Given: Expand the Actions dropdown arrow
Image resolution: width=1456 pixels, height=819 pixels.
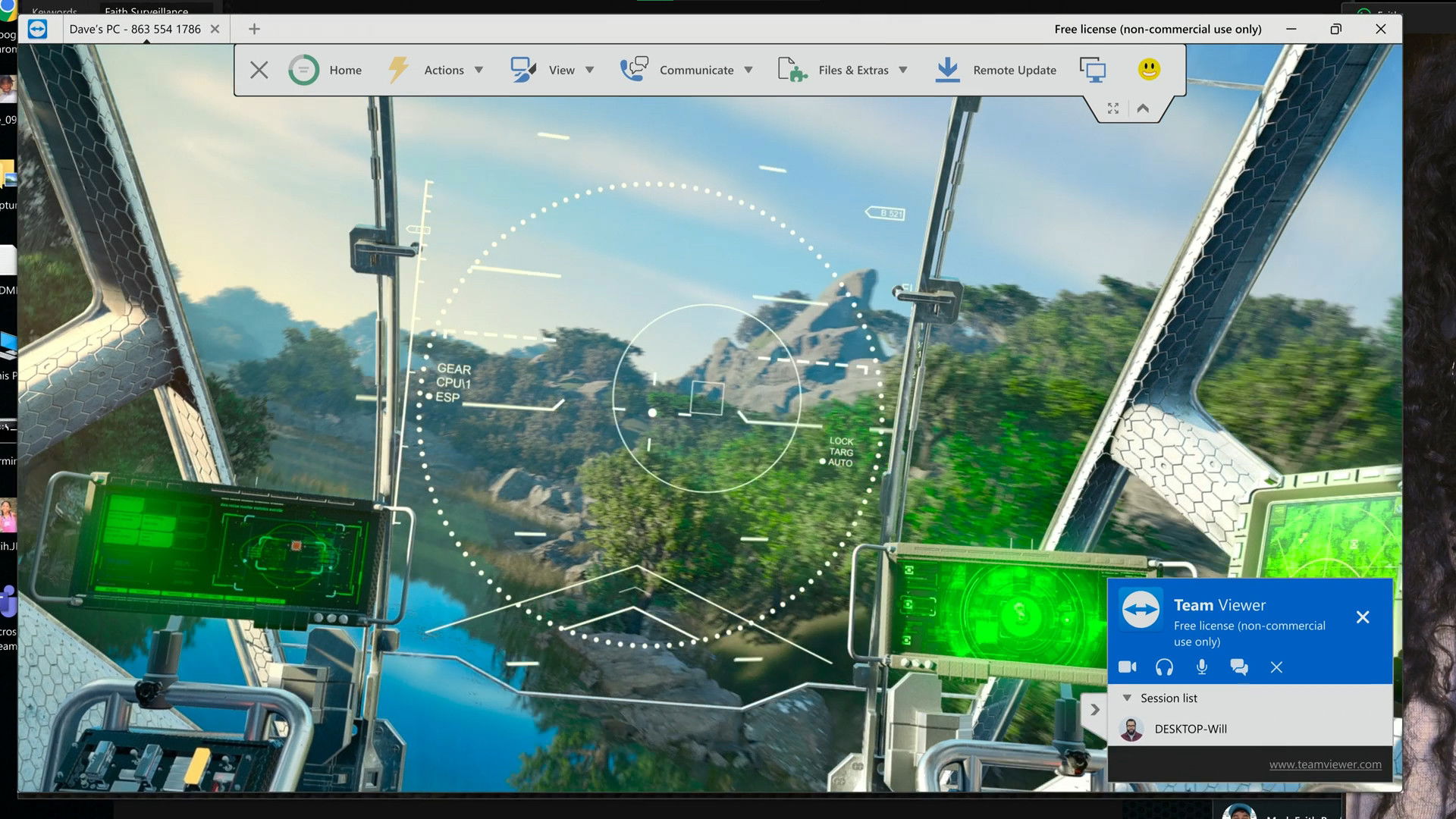Looking at the screenshot, I should coord(479,70).
